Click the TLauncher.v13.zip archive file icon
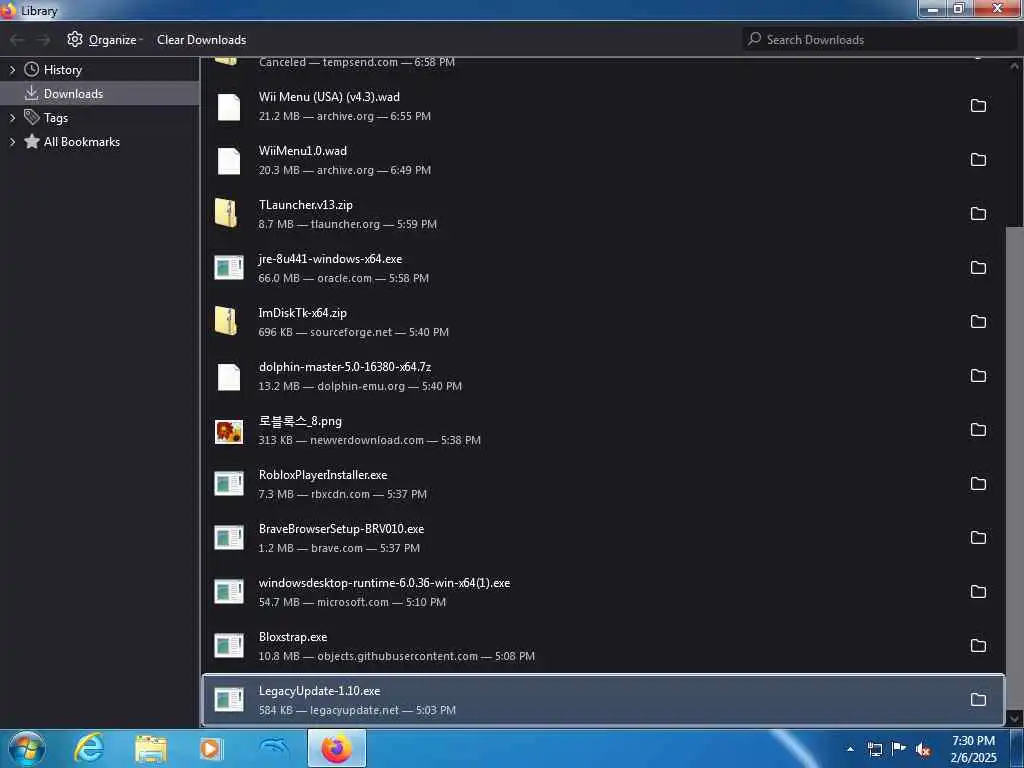Image resolution: width=1024 pixels, height=768 pixels. [x=226, y=213]
